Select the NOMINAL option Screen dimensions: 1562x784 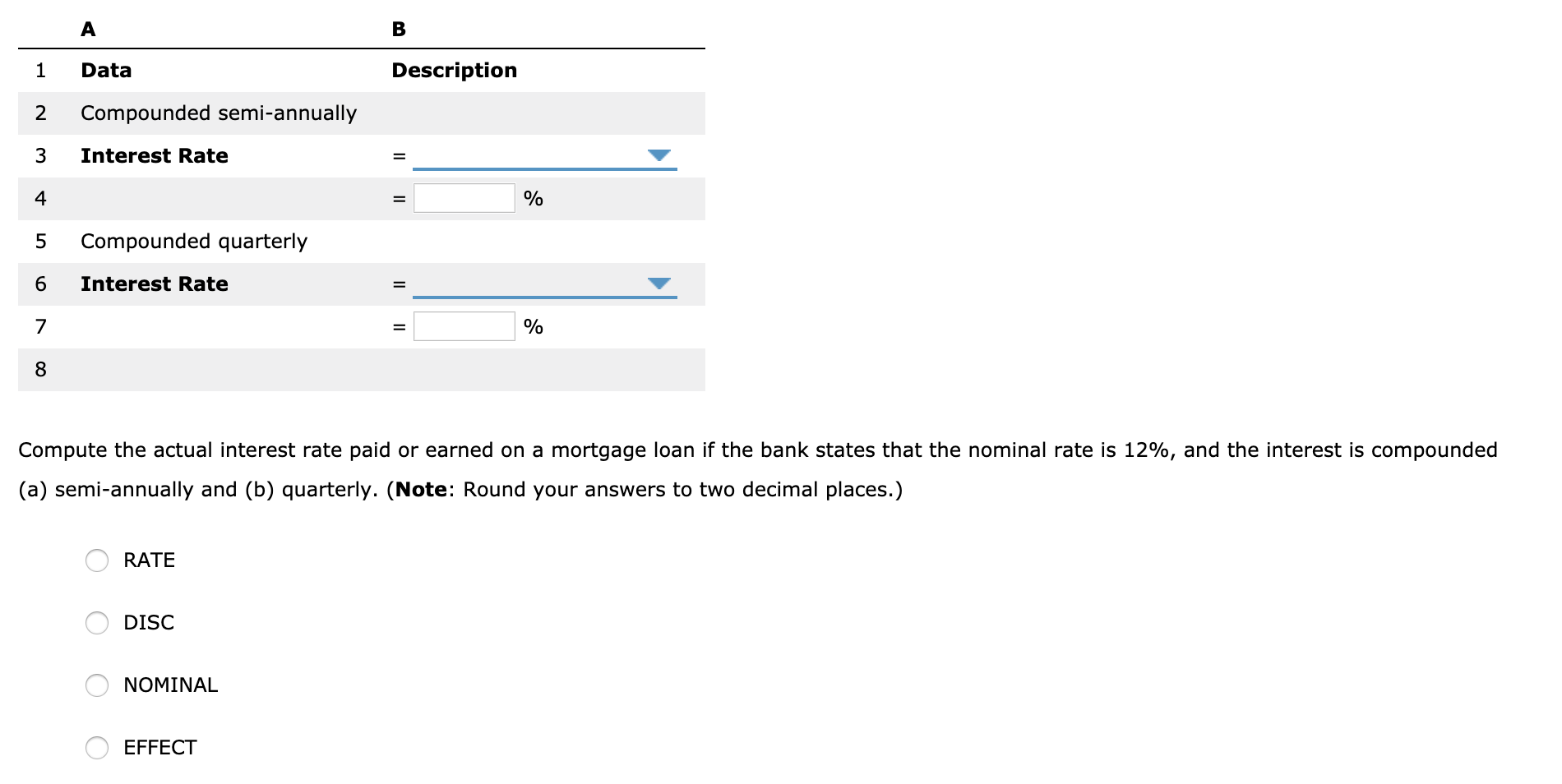click(97, 685)
